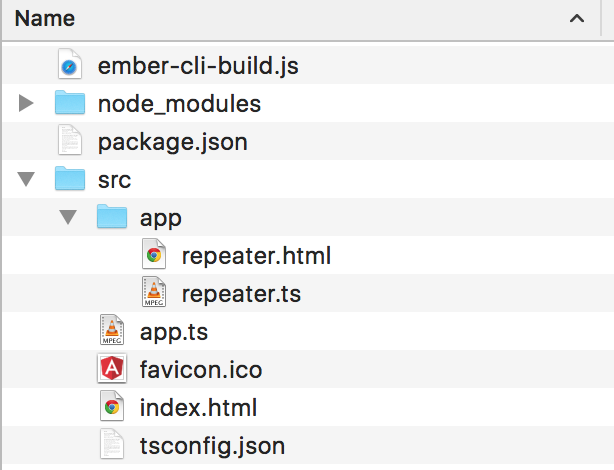Click the Angular icon beside favicon.ico
The image size is (614, 470).
point(111,369)
